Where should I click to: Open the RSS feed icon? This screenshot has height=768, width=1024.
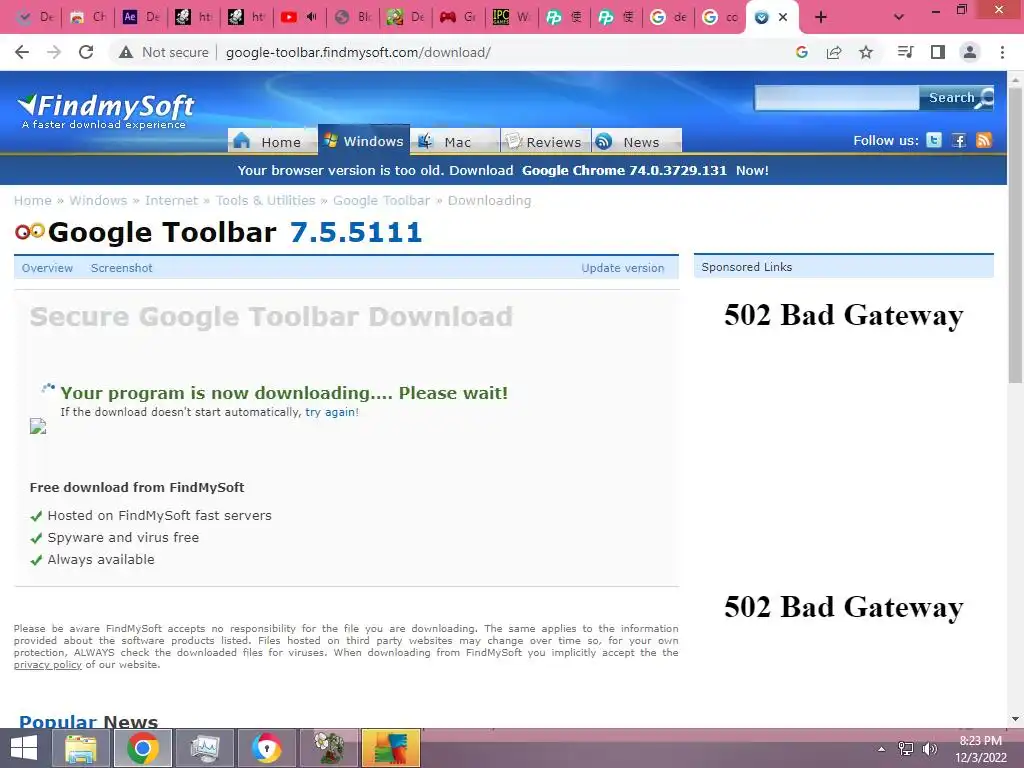click(x=984, y=140)
